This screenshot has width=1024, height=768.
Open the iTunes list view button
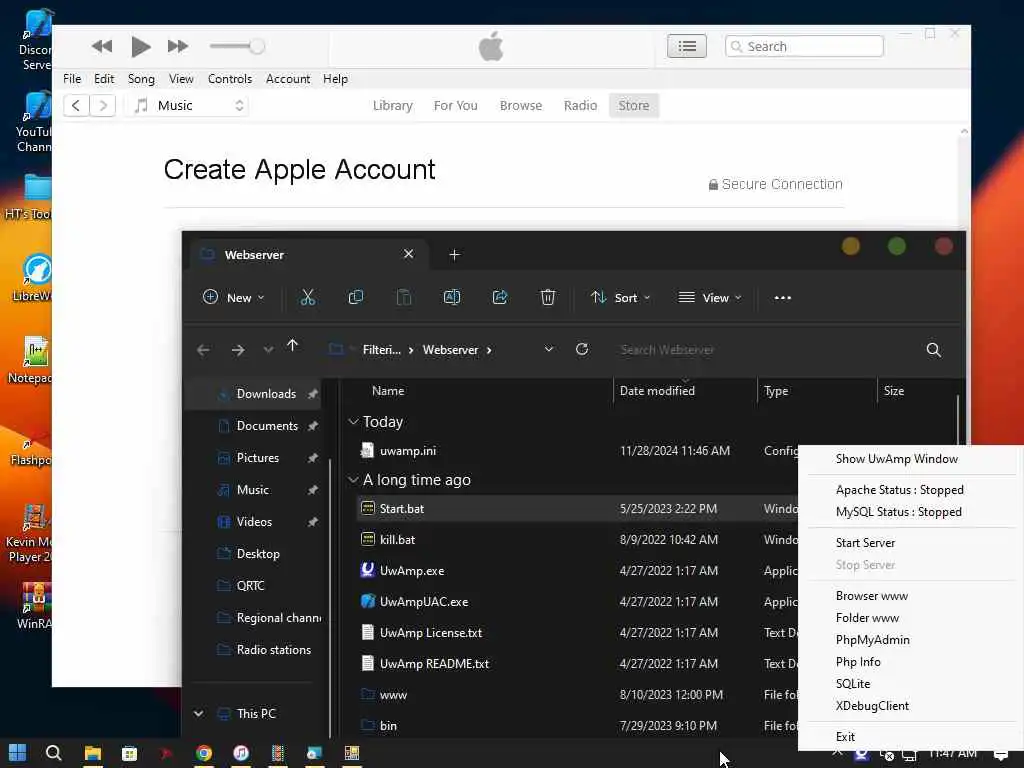(x=686, y=46)
